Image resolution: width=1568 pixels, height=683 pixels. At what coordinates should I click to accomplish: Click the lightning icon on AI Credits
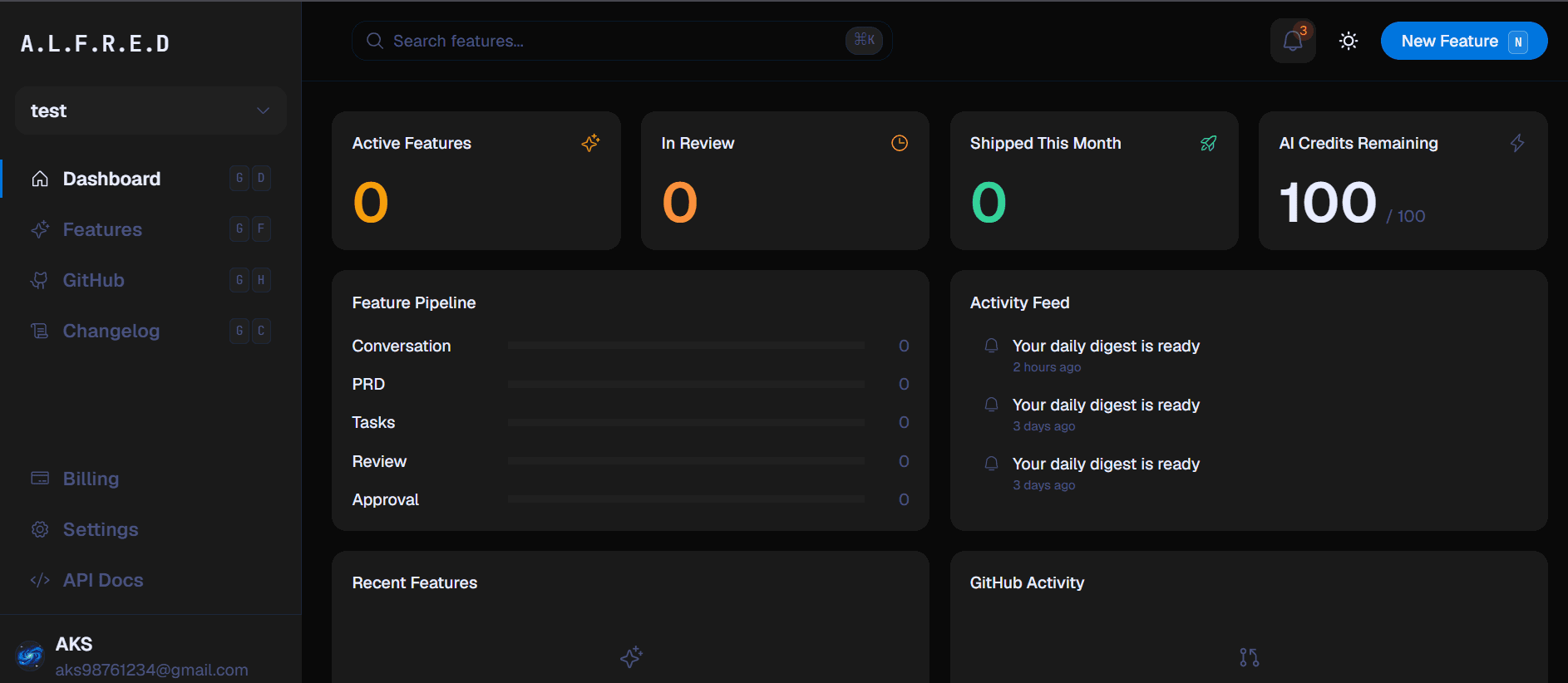[1517, 143]
